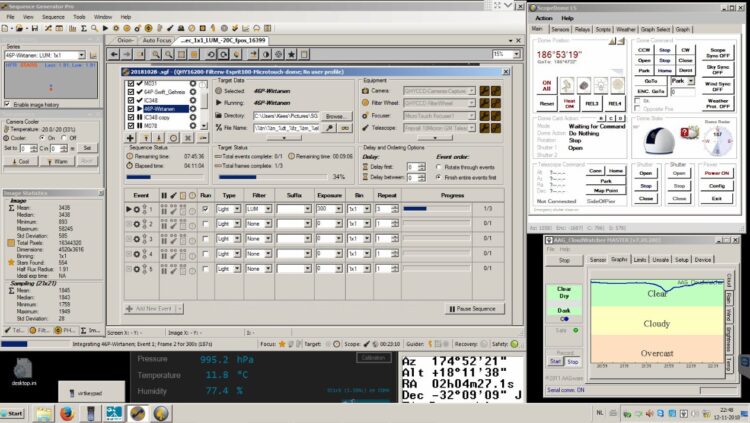
Task: Open the Filter dropdown on event 1
Action: (268, 209)
